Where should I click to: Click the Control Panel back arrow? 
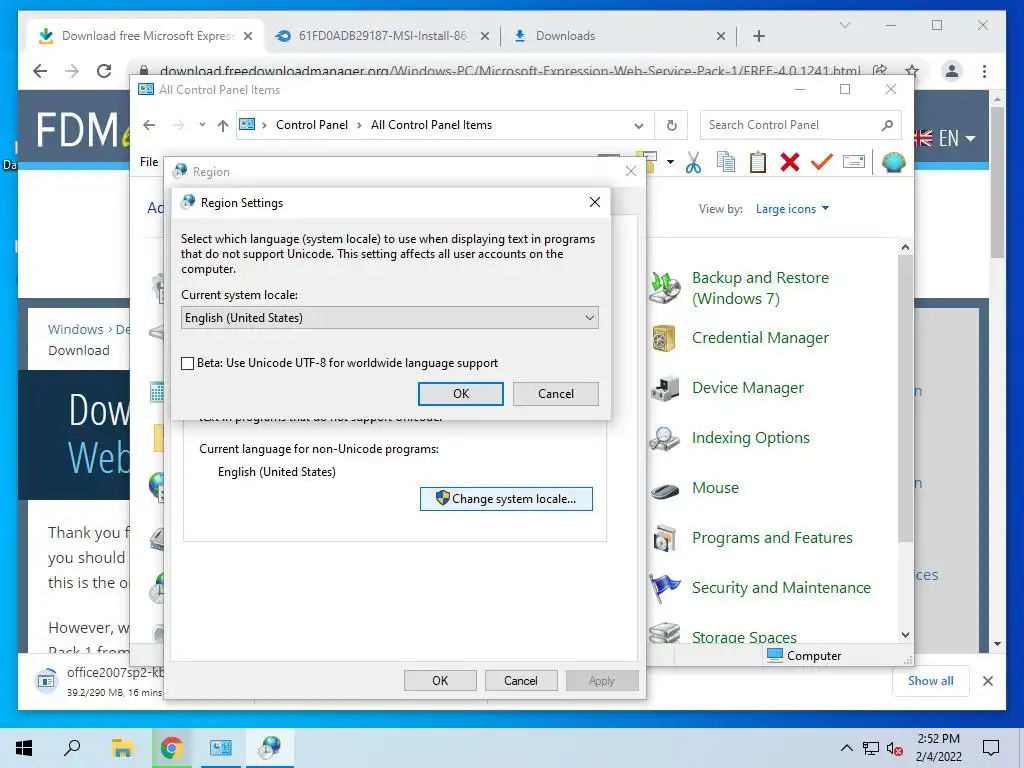150,125
